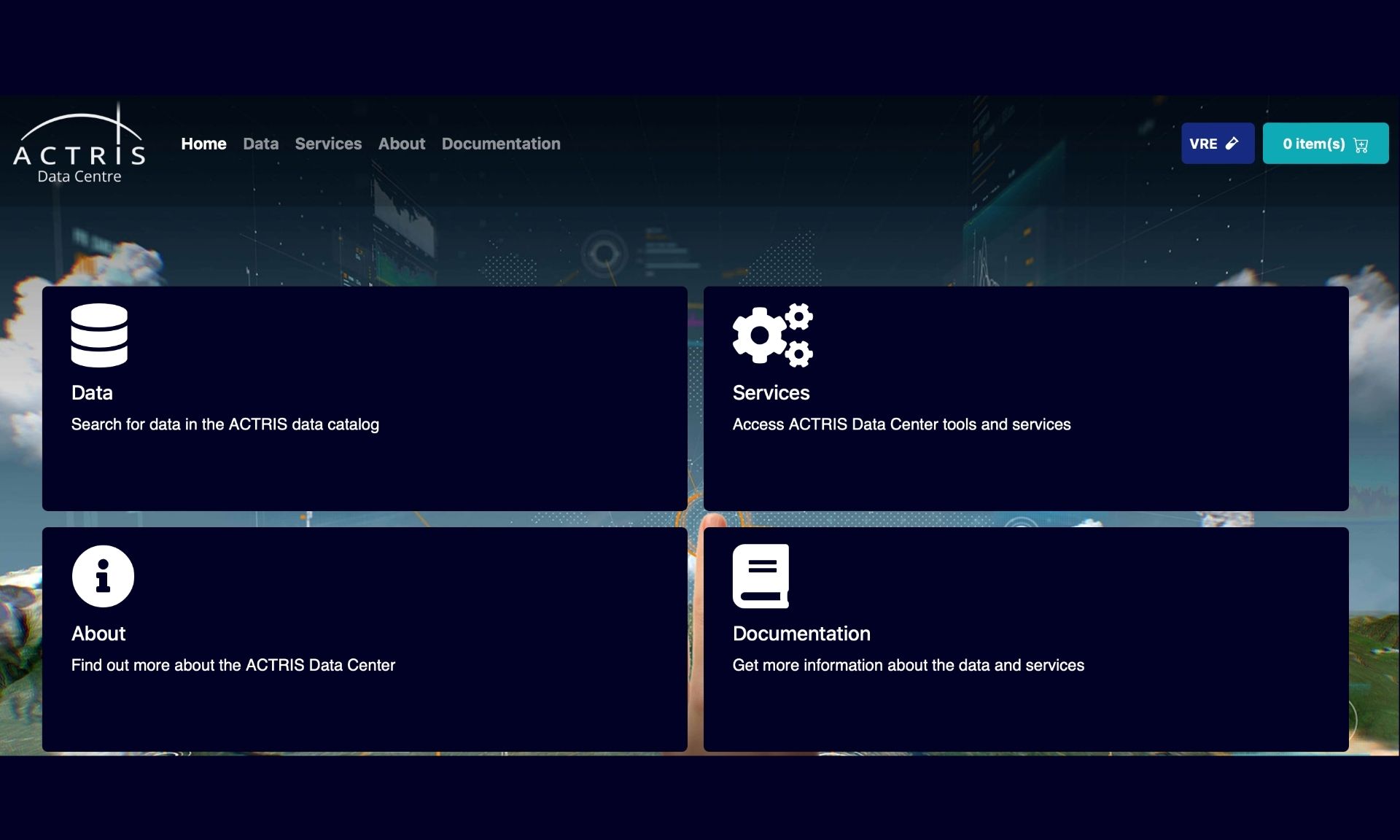The height and width of the screenshot is (840, 1400).
Task: Open the Documentation card heading
Action: coord(801,633)
